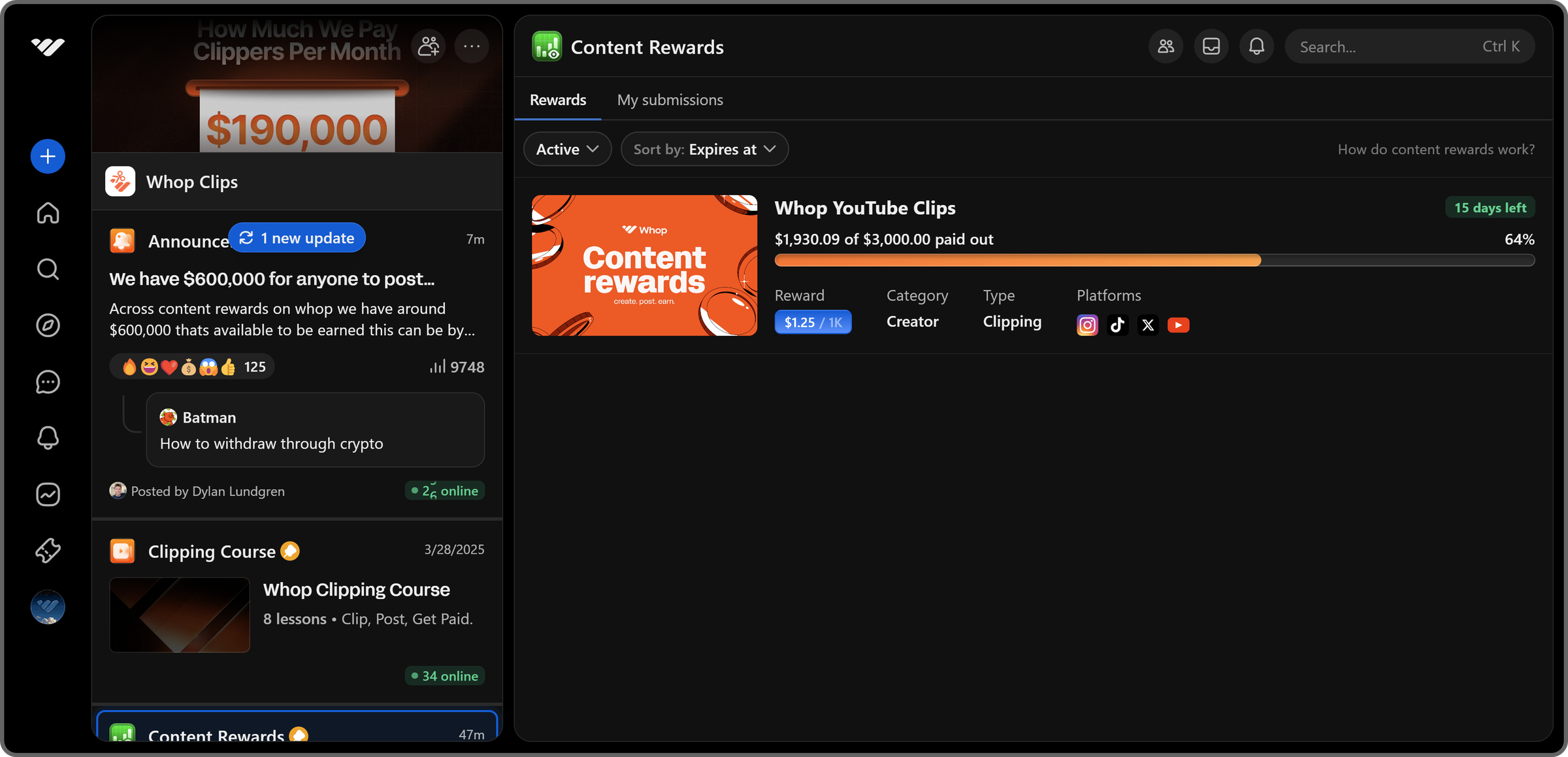Open the Sort by Expires at dropdown
1568x757 pixels.
click(704, 149)
